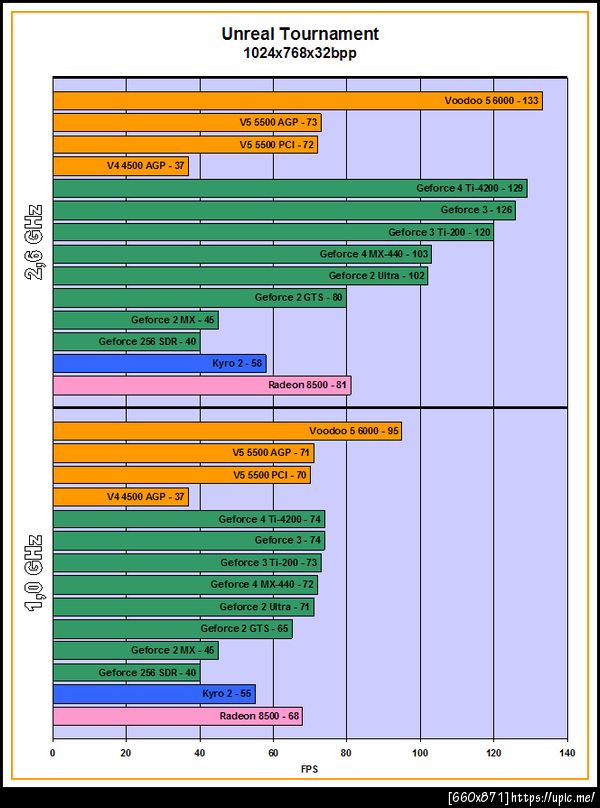Screen dimensions: 600x808
Task: Click the "Geforce 3 - 126" bar label
Action: pos(476,210)
